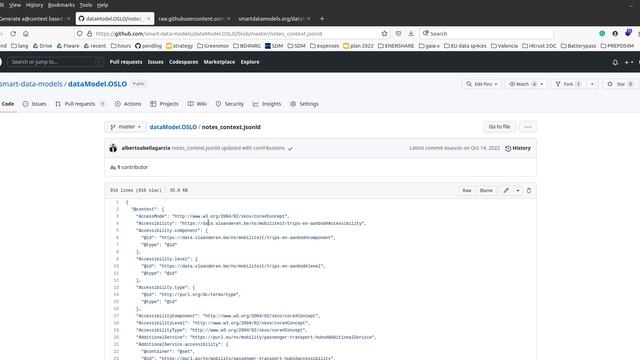Screen dimensions: 640x360
Task: Open the Help menu
Action: click(102, 5)
